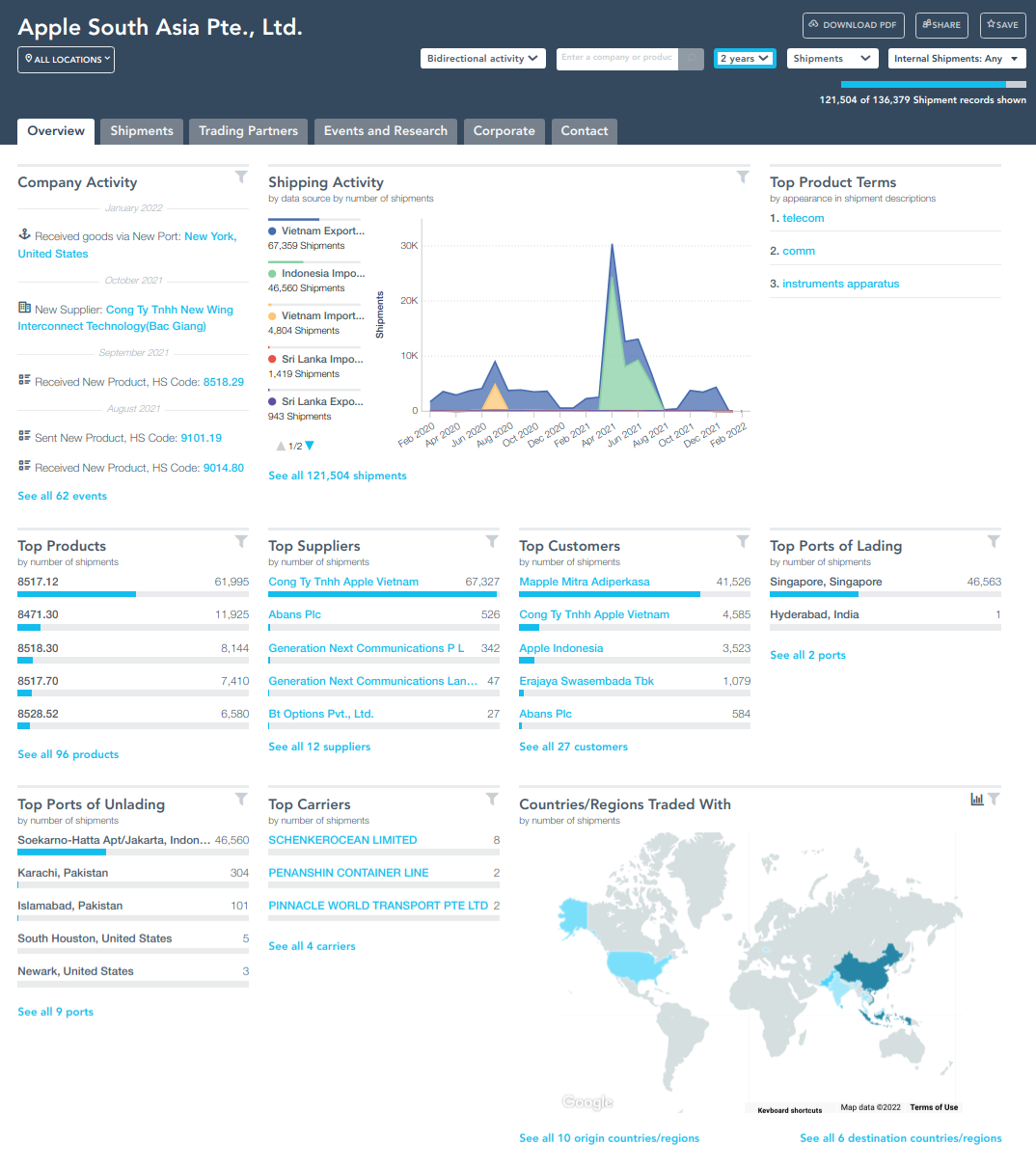The height and width of the screenshot is (1169, 1036).
Task: Open the 2 years time range dropdown
Action: point(745,59)
